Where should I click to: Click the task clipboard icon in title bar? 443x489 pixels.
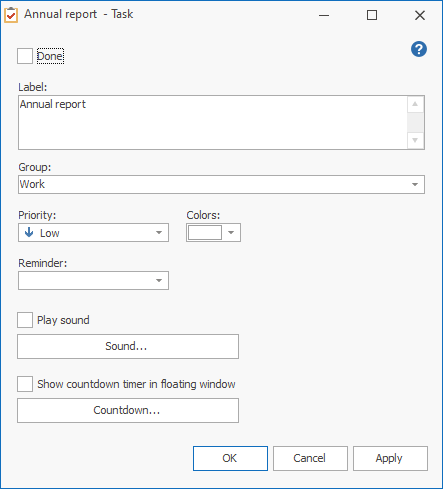click(11, 15)
